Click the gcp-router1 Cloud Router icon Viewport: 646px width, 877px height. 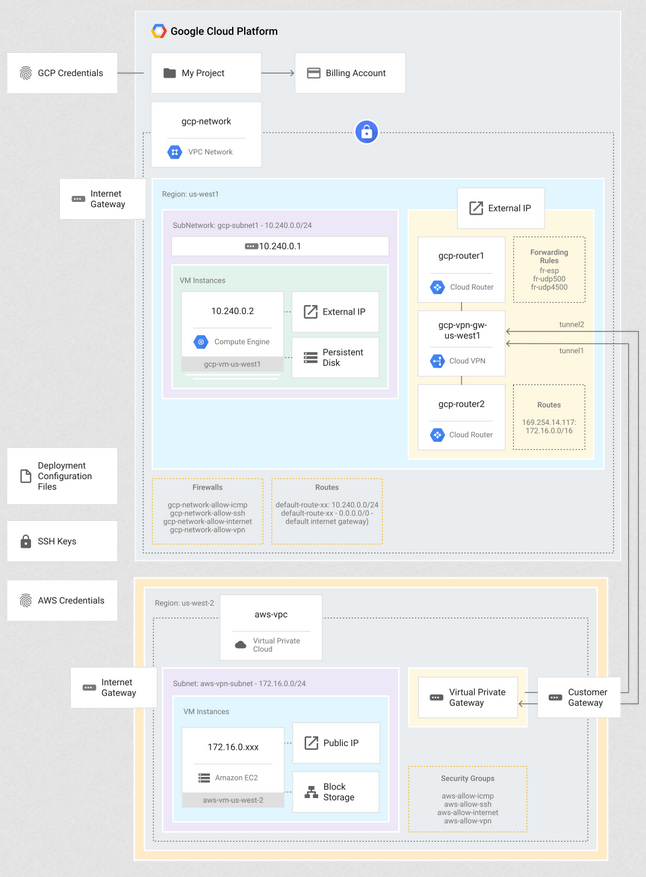coord(437,287)
